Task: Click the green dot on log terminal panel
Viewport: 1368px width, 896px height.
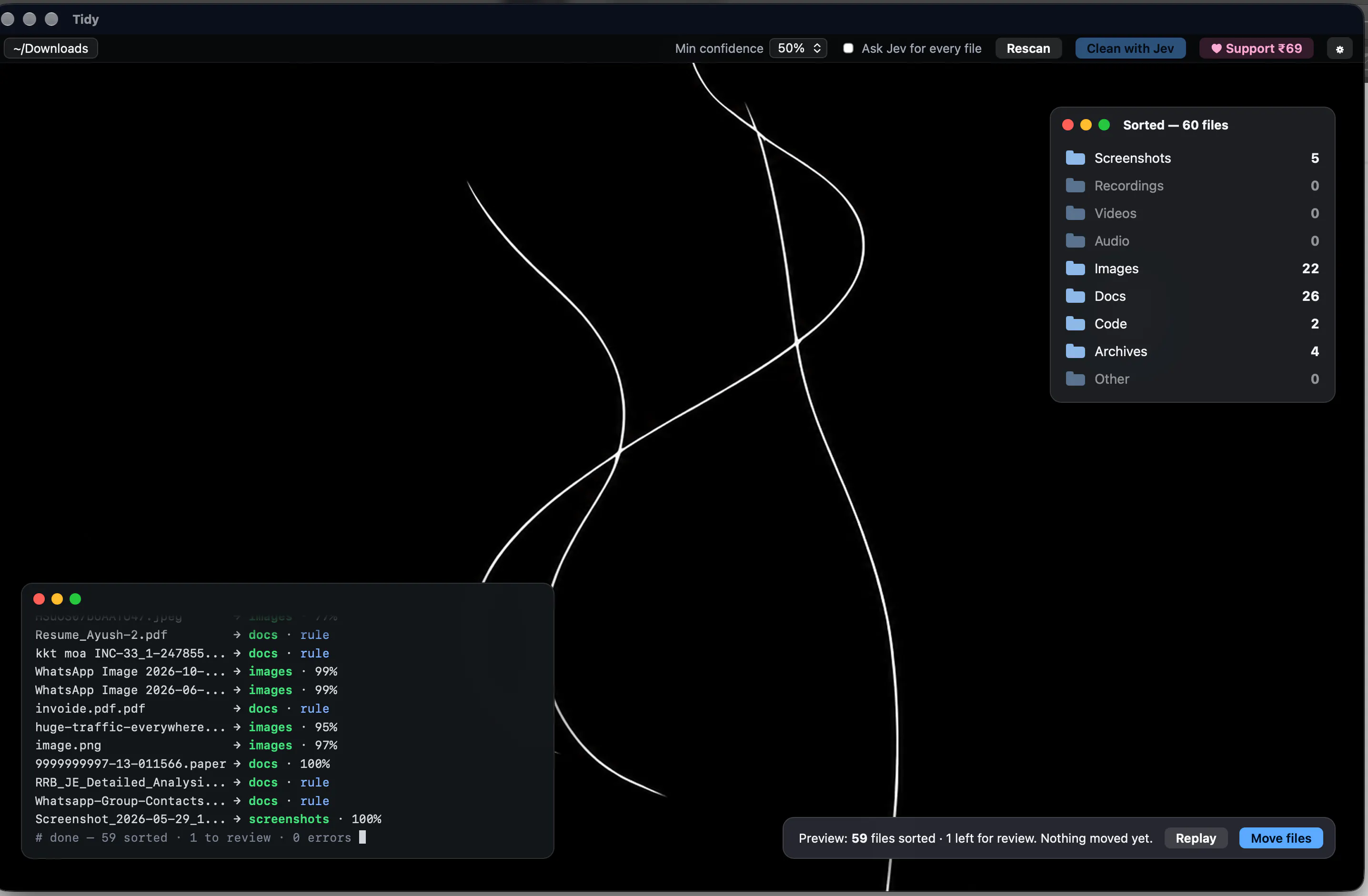Action: click(x=75, y=599)
